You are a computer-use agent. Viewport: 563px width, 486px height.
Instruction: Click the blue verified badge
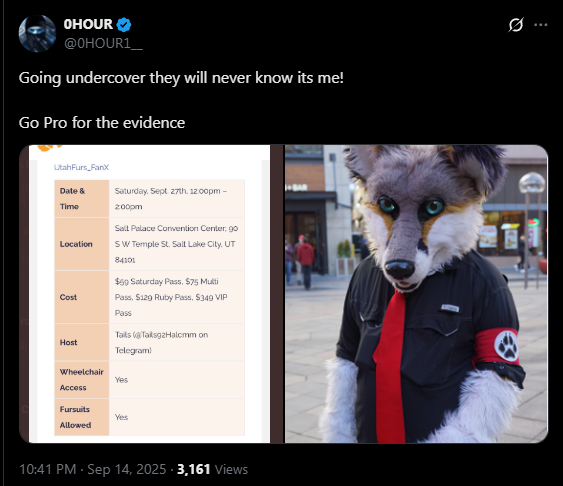[124, 24]
